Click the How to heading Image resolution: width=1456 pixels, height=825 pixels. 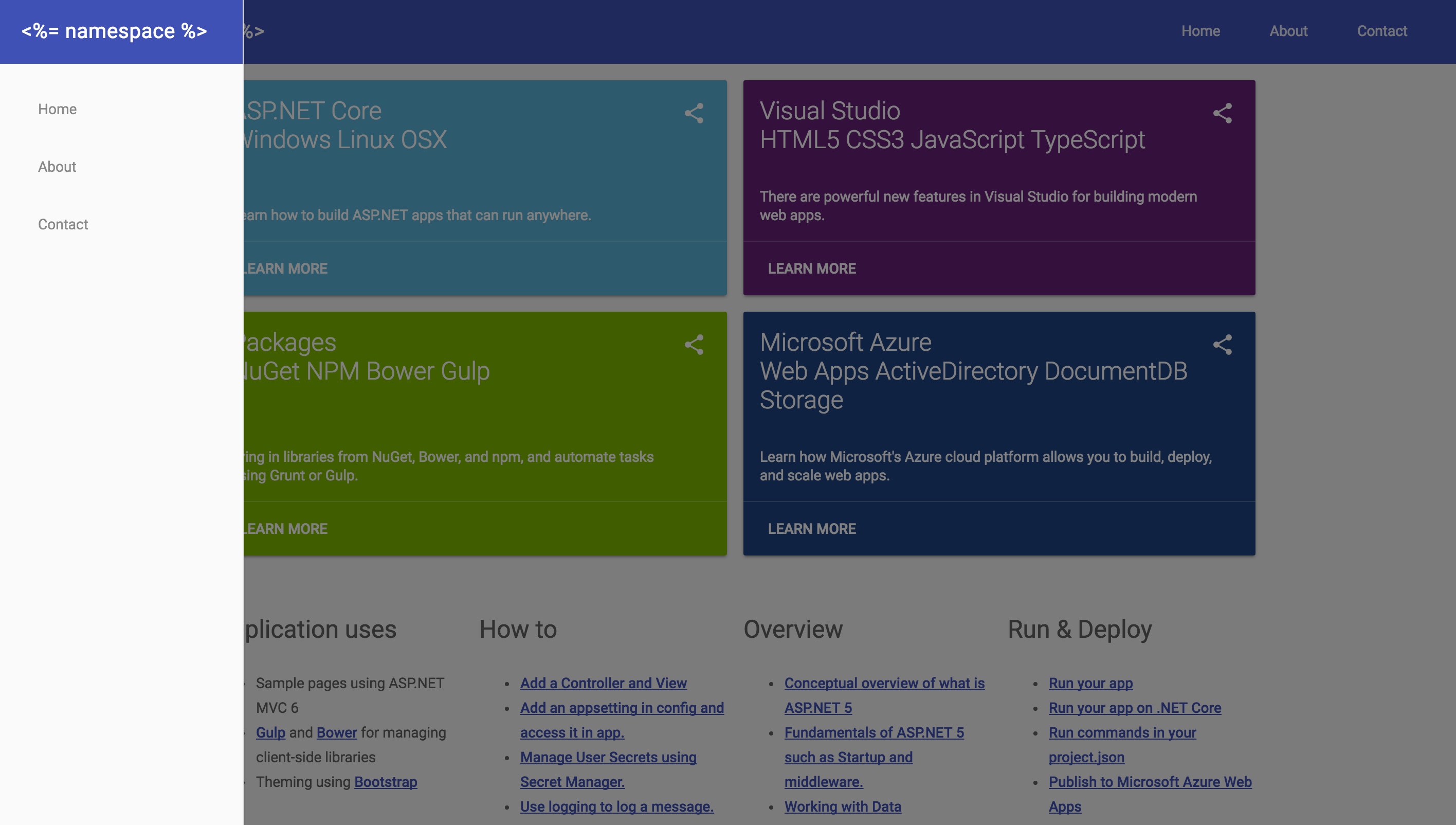(x=518, y=629)
